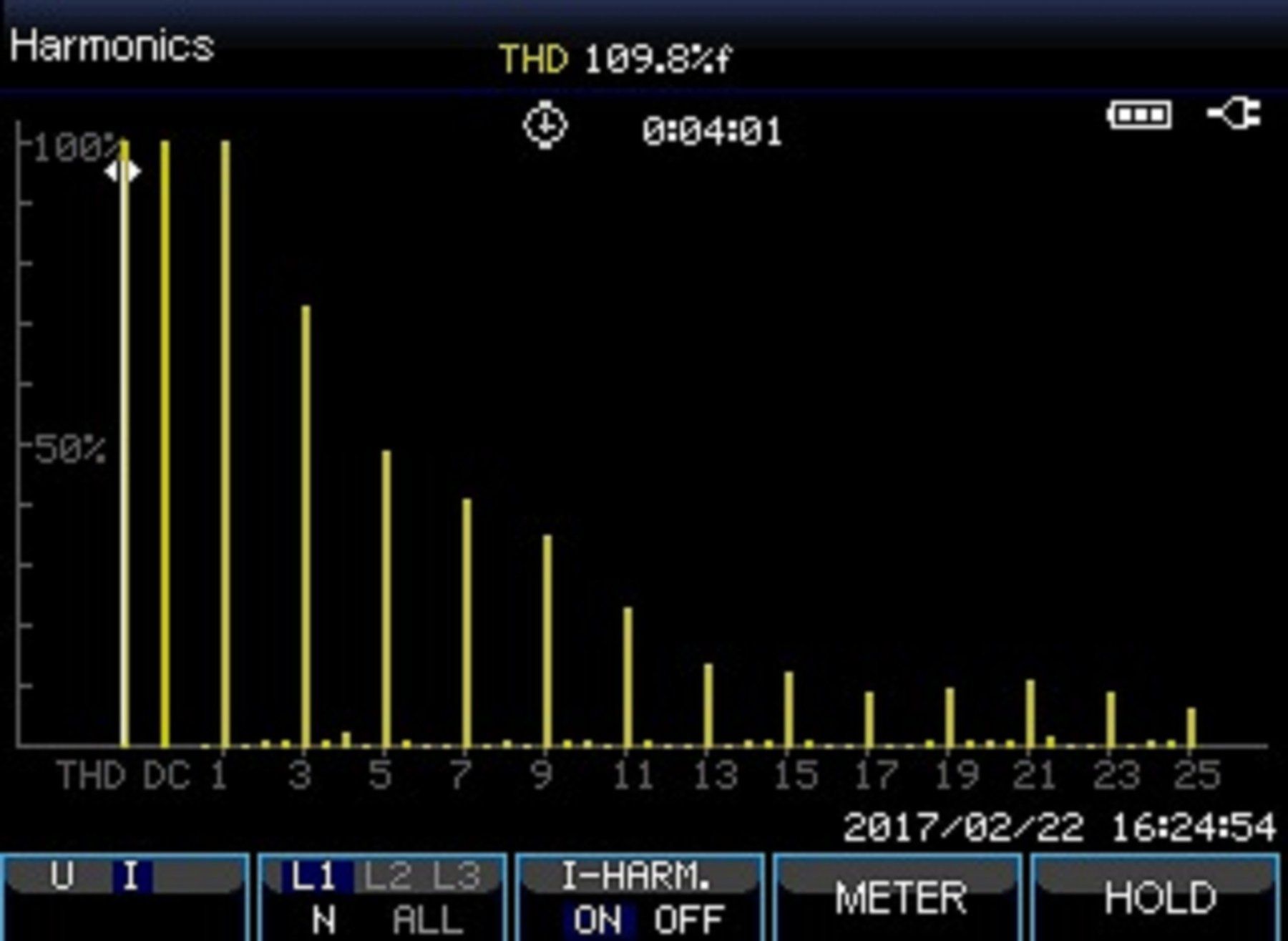Image resolution: width=1288 pixels, height=941 pixels.
Task: Open the METER view
Action: pos(899,898)
